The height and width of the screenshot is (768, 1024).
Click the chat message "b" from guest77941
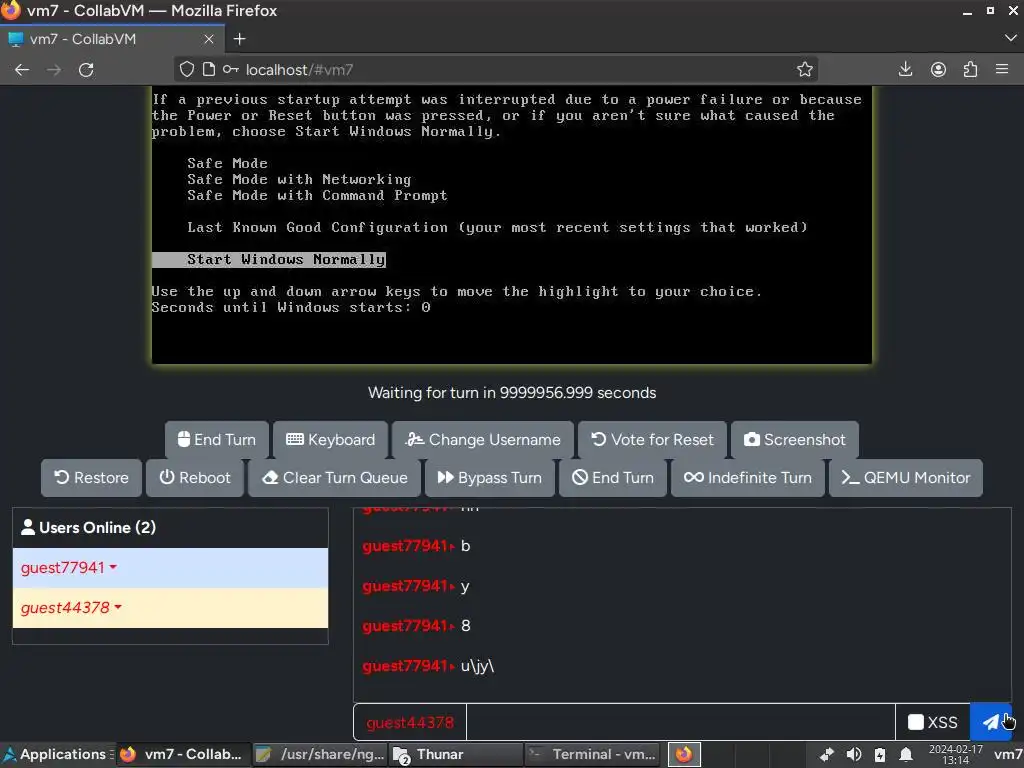pyautogui.click(x=466, y=546)
